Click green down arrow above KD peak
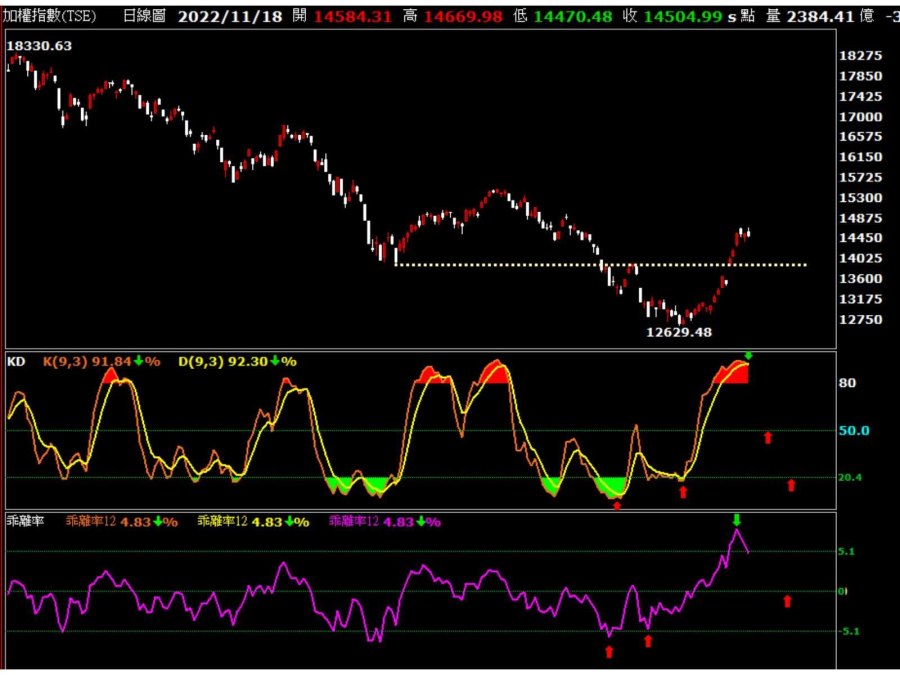The height and width of the screenshot is (675, 900). pyautogui.click(x=748, y=356)
